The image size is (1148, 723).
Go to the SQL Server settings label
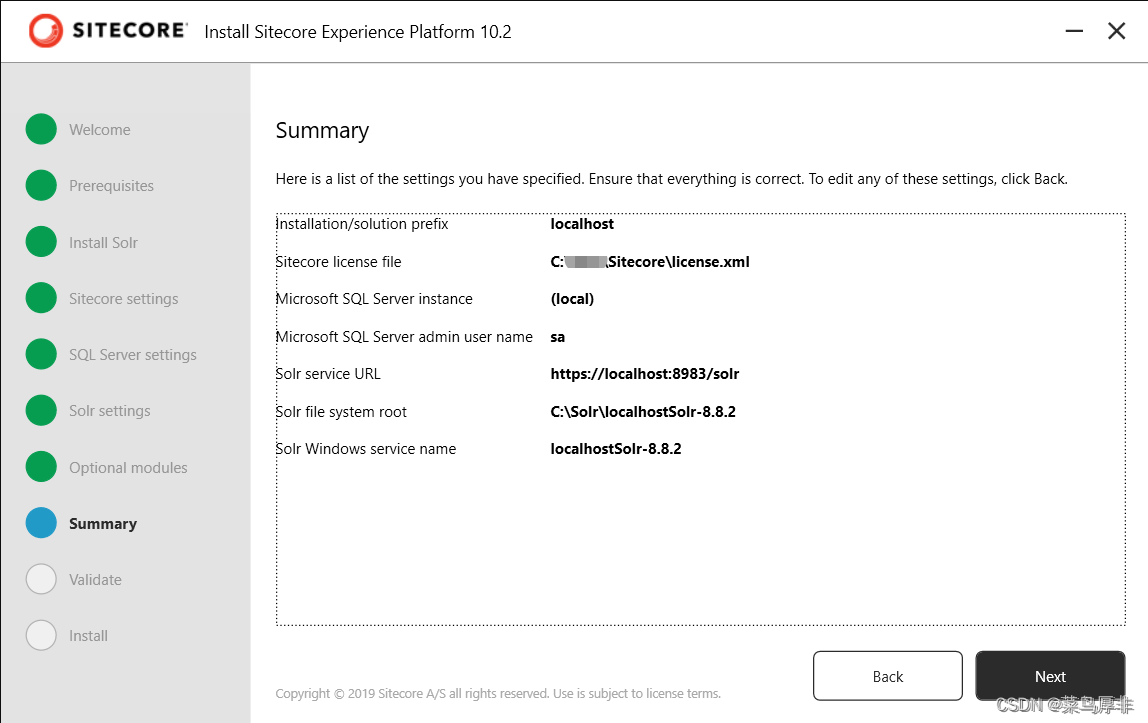[x=133, y=355]
